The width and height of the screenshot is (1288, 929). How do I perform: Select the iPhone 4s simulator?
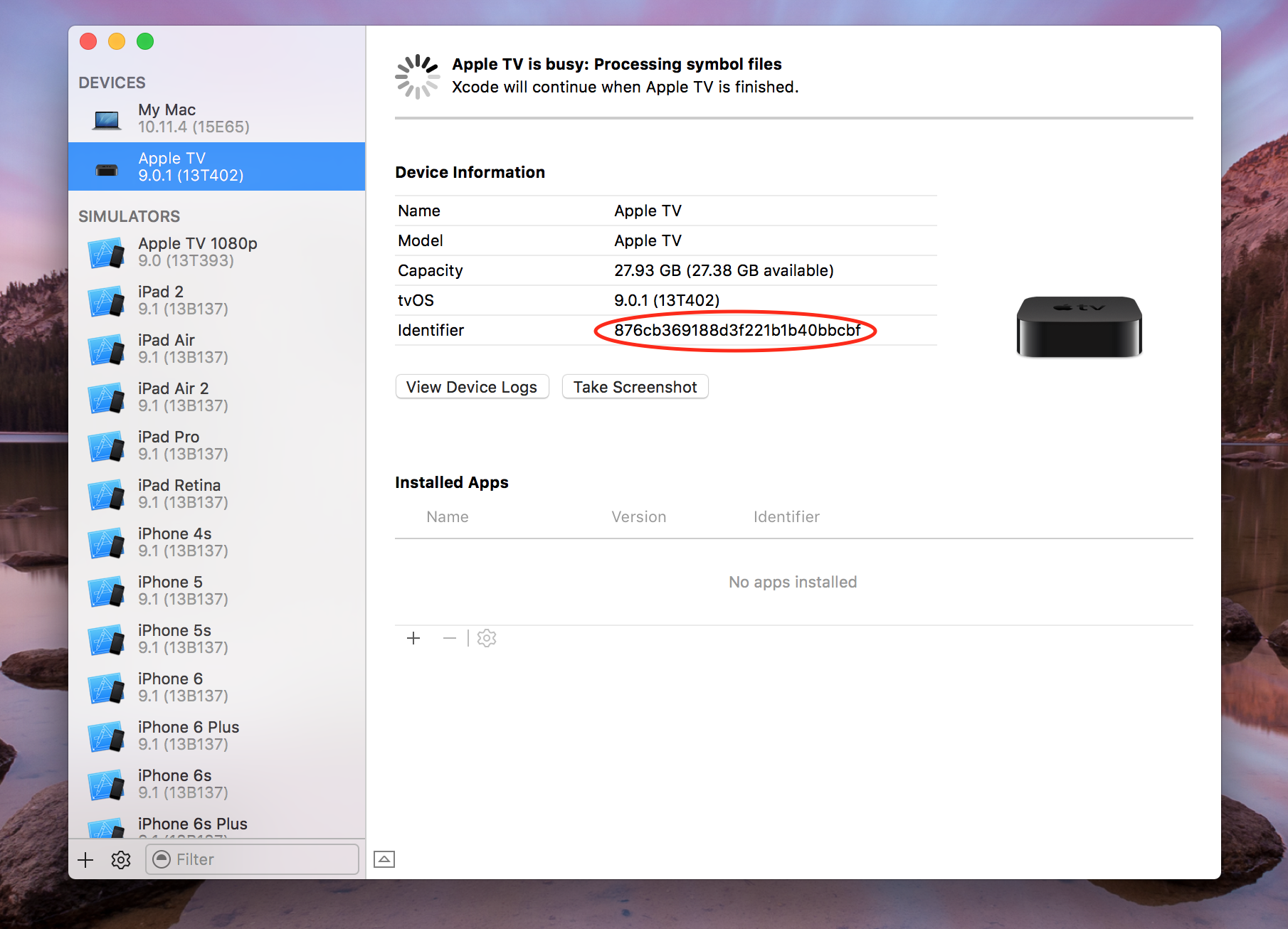click(x=217, y=543)
